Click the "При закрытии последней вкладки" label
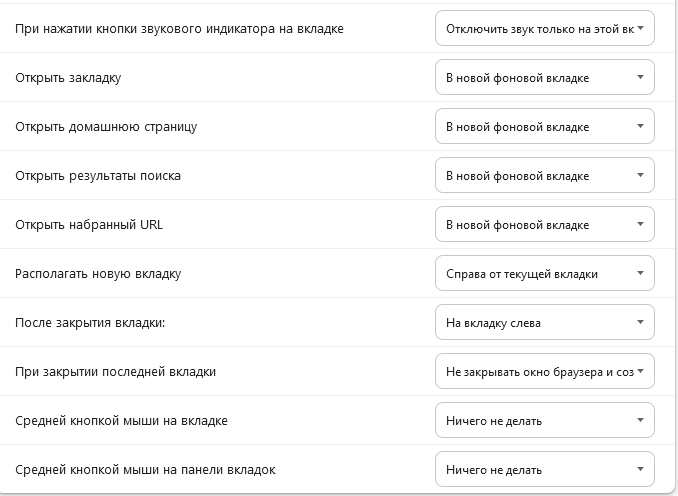Viewport: 678px width, 496px height. (116, 372)
